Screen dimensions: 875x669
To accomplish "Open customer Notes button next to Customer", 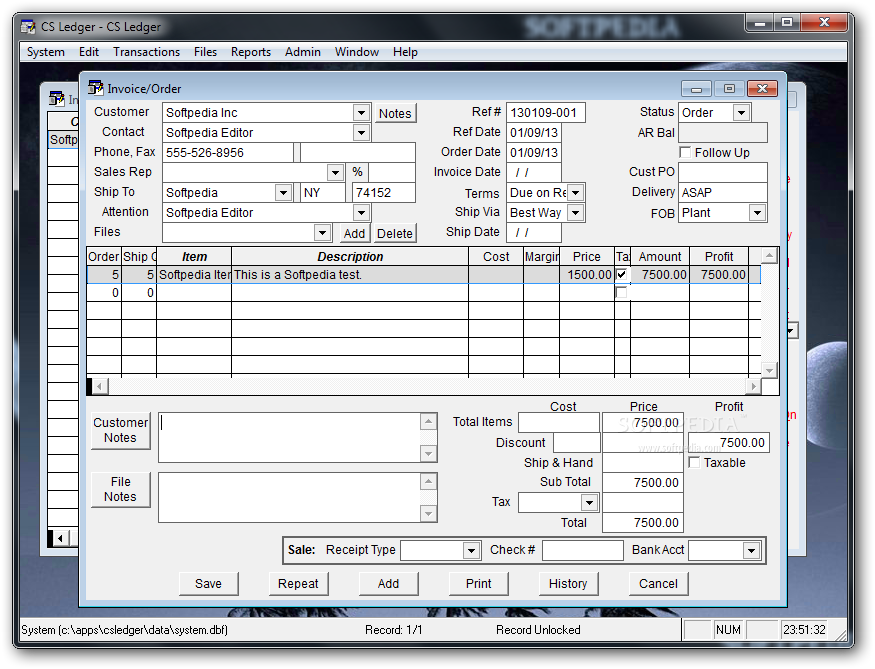I will tap(395, 113).
